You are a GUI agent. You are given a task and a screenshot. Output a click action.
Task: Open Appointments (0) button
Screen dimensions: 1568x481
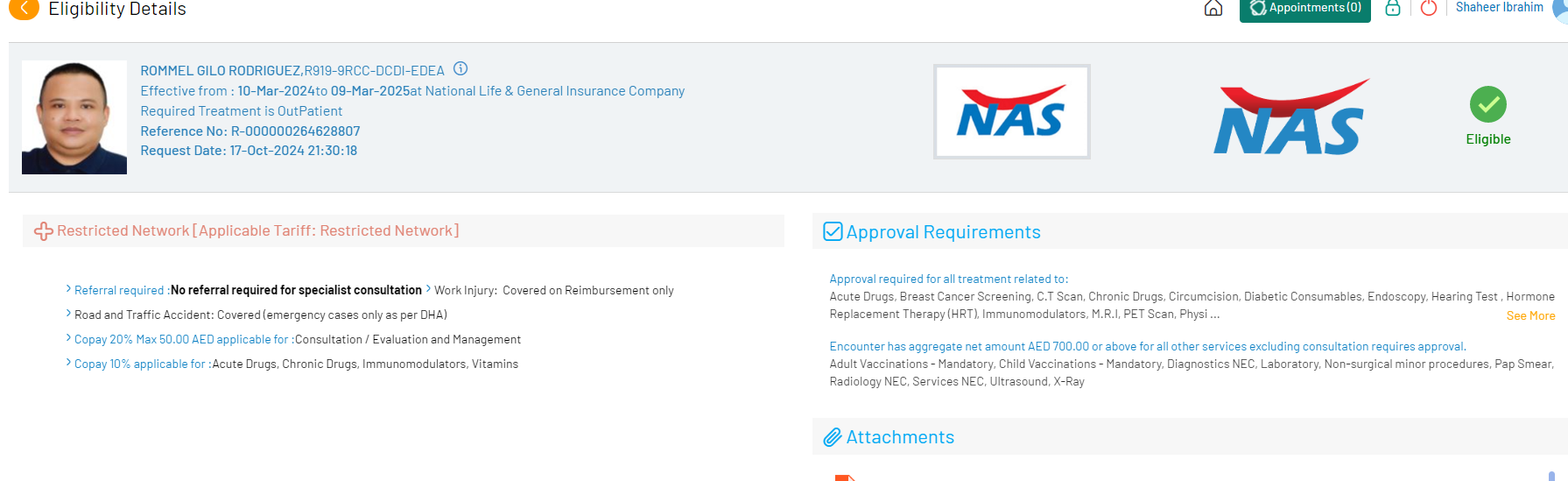tap(1305, 9)
